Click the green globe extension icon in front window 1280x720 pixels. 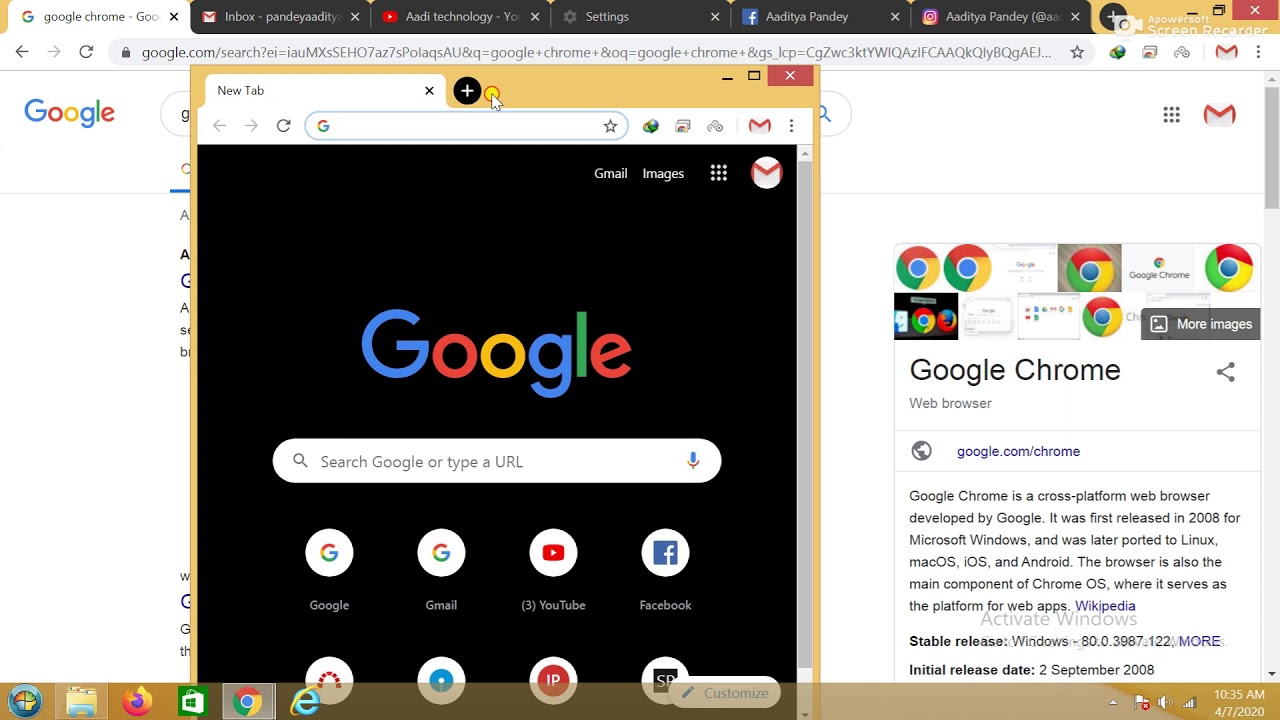click(x=651, y=126)
